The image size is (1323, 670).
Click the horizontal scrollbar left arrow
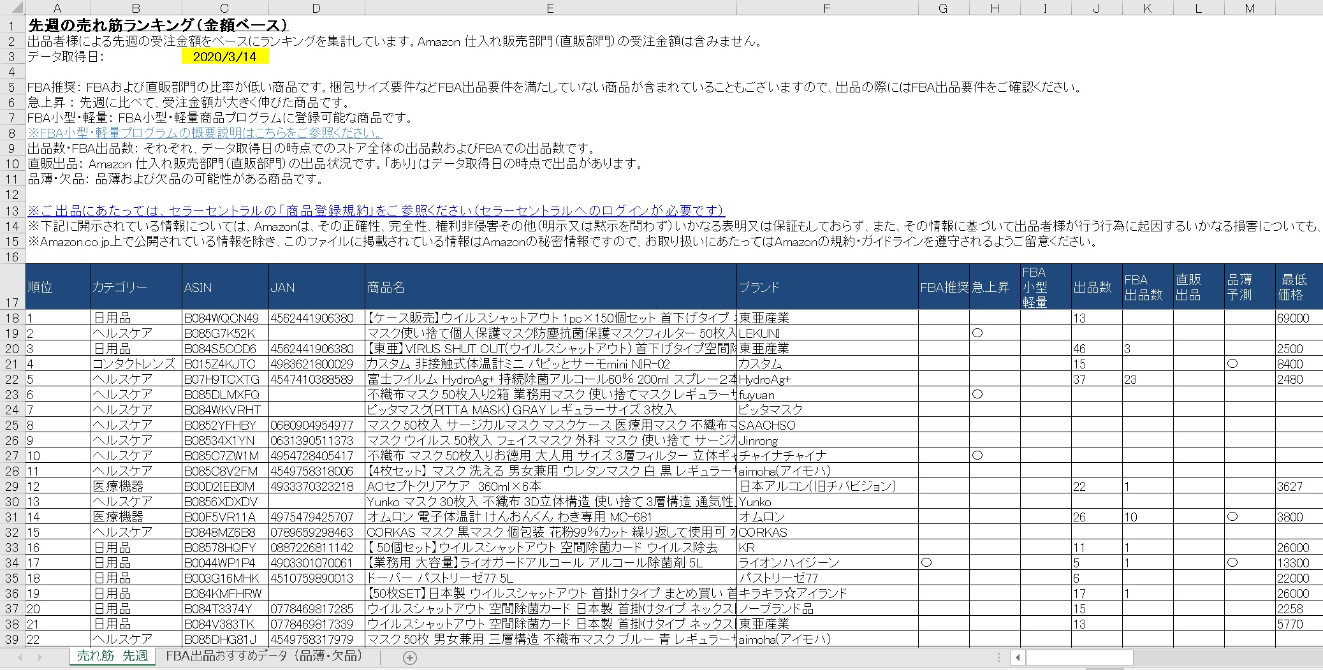click(x=1016, y=657)
